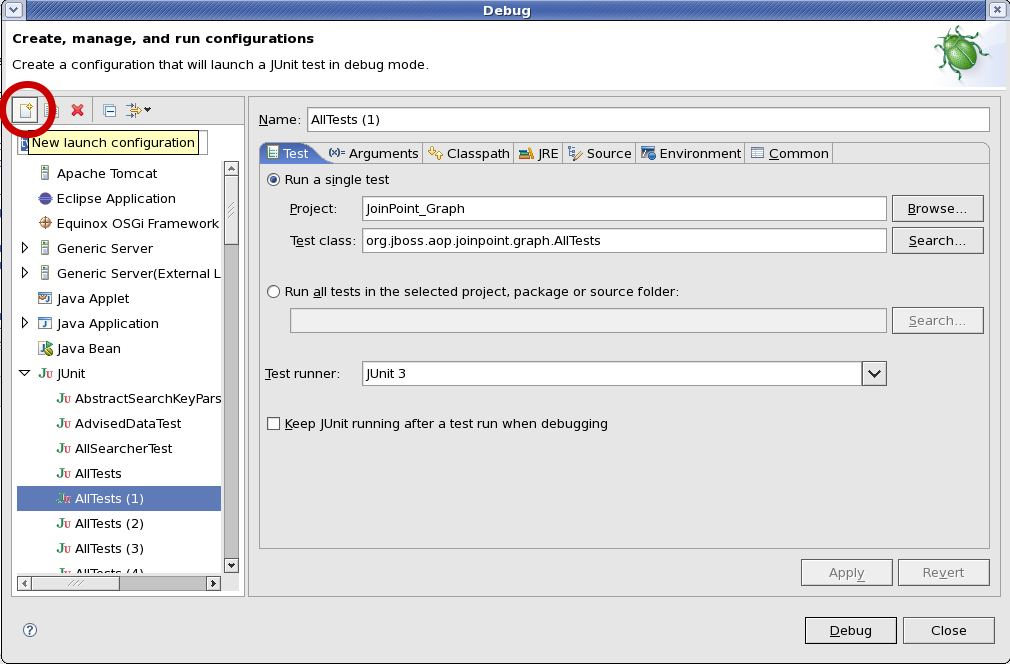Image resolution: width=1010 pixels, height=664 pixels.
Task: Choose Run all tests in selected project
Action: pyautogui.click(x=274, y=292)
